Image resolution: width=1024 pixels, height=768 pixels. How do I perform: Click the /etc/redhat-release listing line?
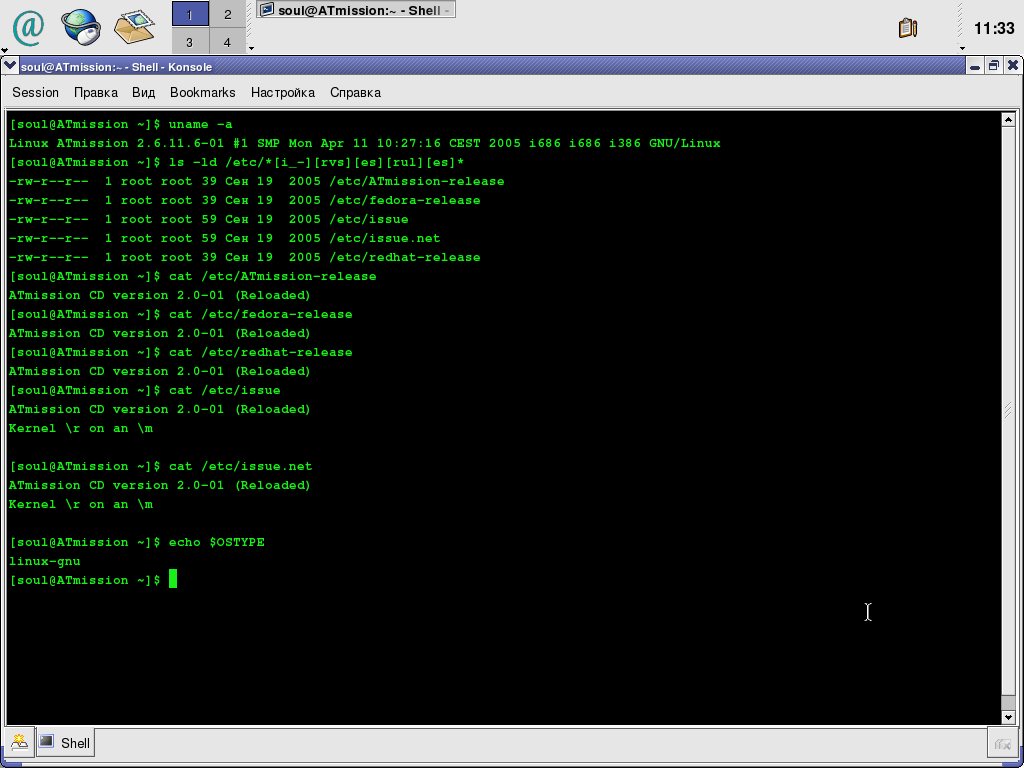[x=244, y=257]
